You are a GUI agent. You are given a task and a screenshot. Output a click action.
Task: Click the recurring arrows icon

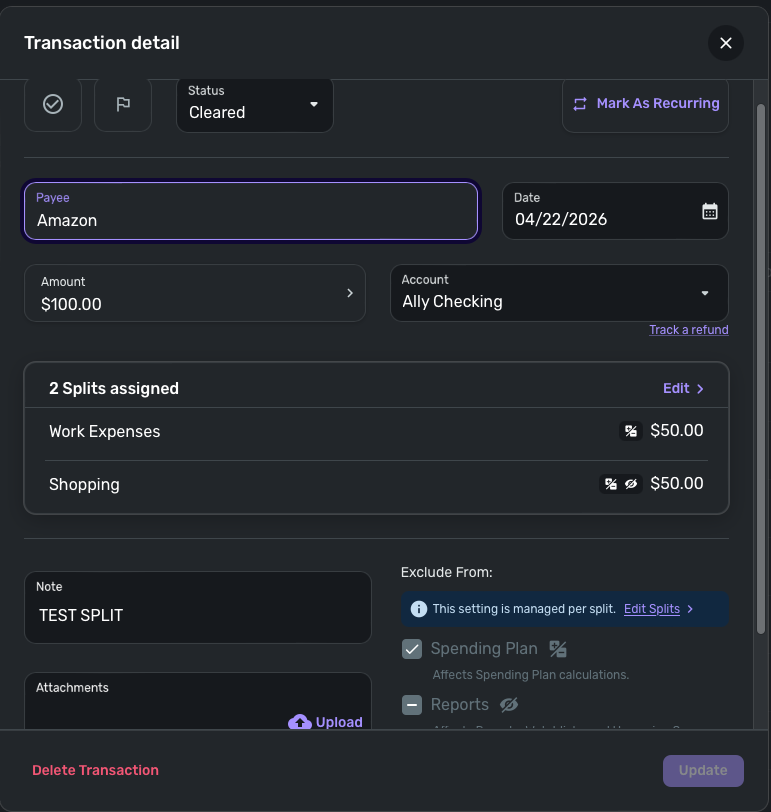point(580,104)
